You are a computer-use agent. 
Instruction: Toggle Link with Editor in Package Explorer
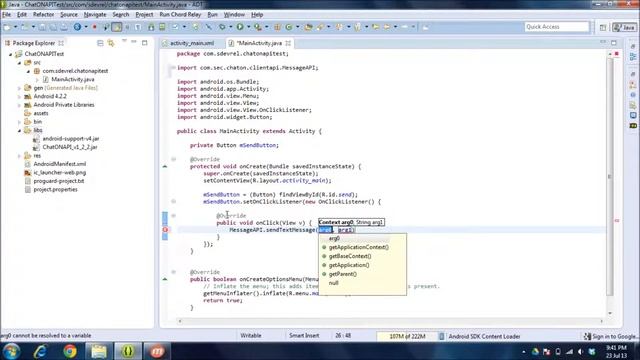coord(111,43)
